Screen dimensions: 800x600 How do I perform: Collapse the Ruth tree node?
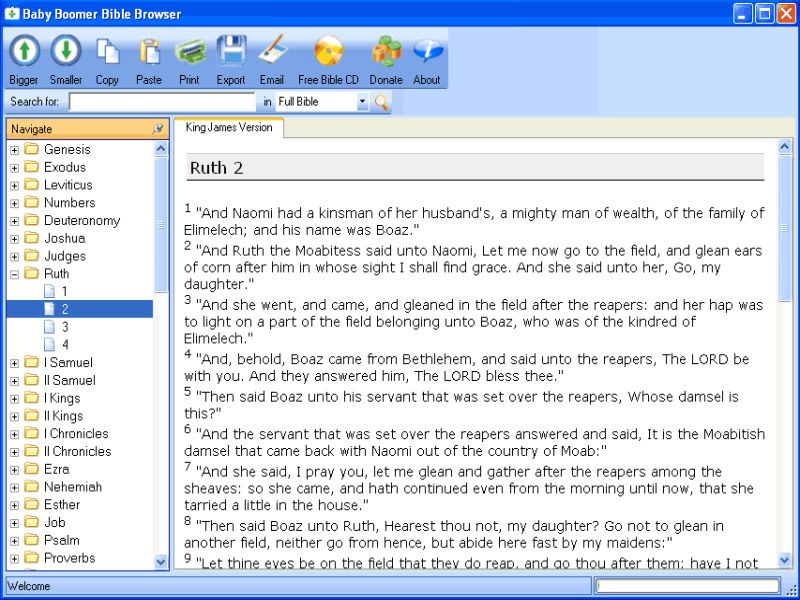(14, 274)
